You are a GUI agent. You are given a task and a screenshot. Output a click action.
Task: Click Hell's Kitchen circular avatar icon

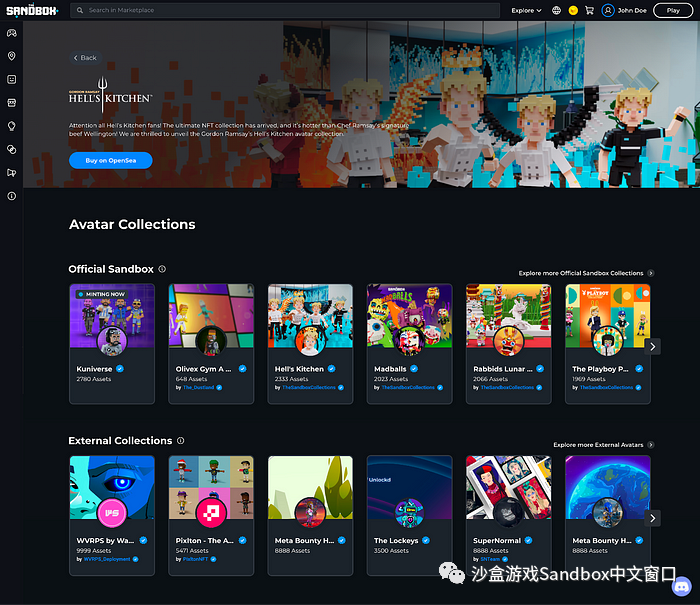[x=310, y=341]
